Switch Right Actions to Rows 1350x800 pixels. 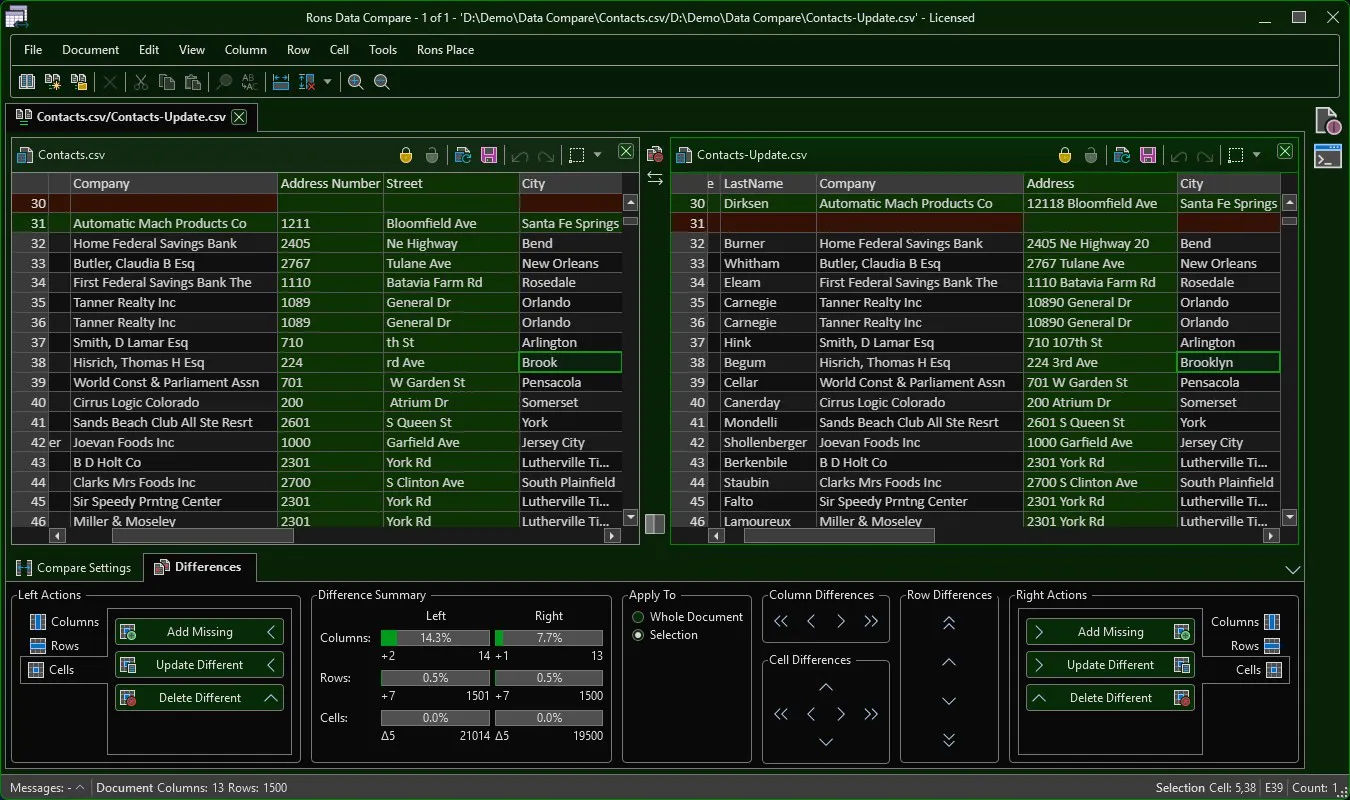click(1255, 646)
